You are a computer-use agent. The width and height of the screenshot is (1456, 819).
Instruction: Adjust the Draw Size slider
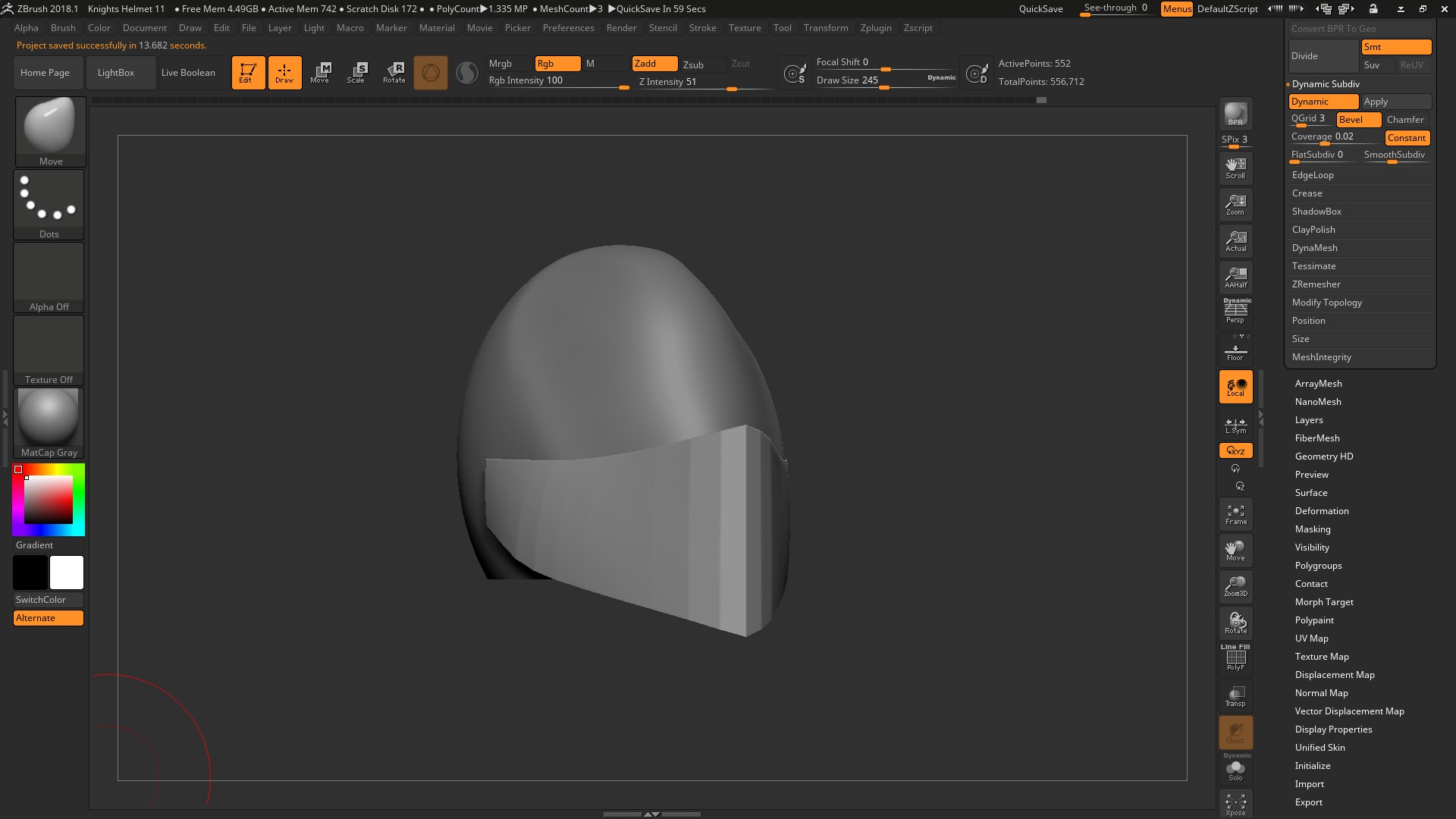point(886,80)
